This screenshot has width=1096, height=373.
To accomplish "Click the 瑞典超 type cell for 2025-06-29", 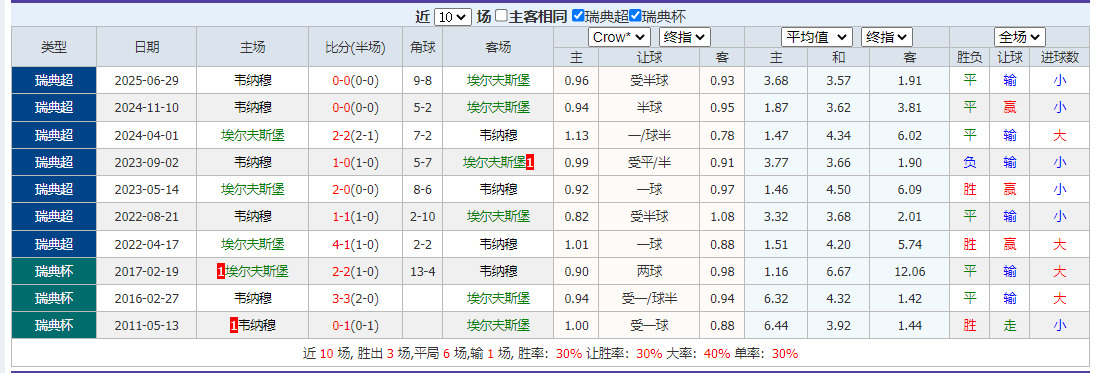I will [x=54, y=80].
